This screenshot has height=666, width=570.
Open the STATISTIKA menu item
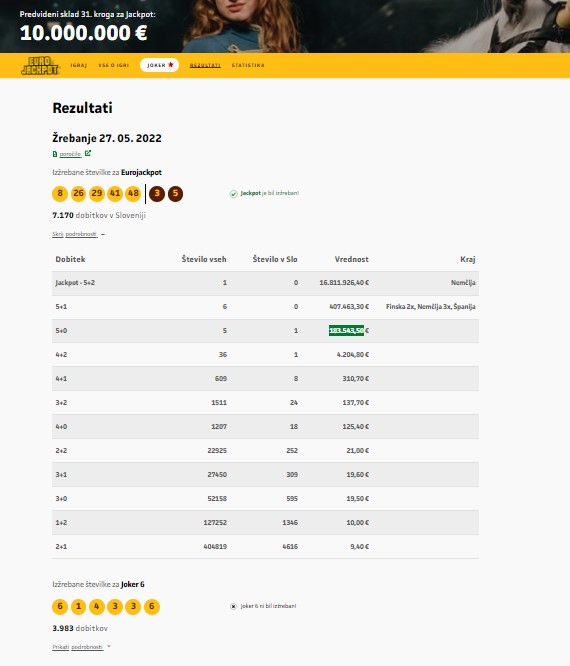(x=248, y=65)
